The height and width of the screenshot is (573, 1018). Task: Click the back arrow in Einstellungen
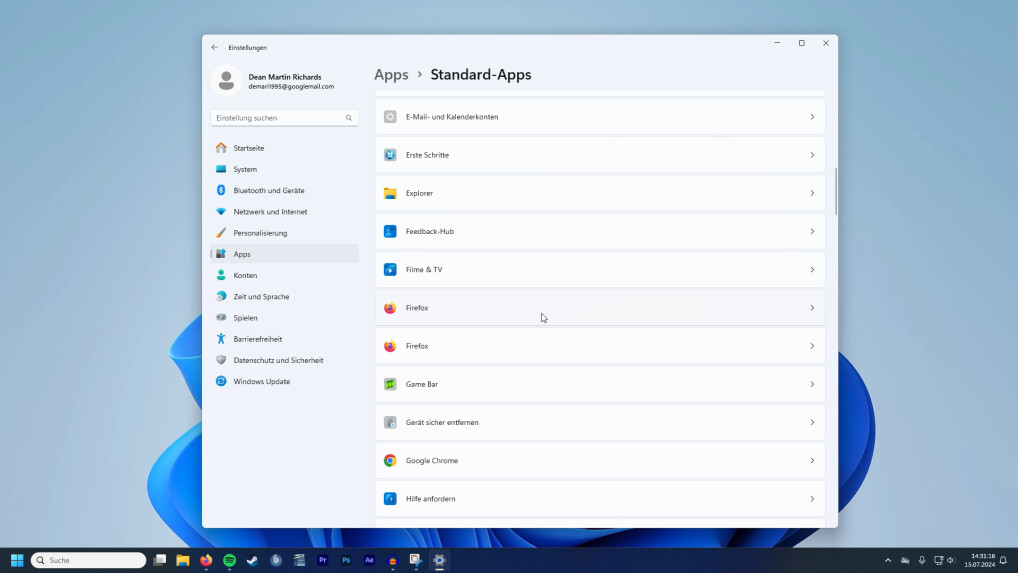[215, 47]
